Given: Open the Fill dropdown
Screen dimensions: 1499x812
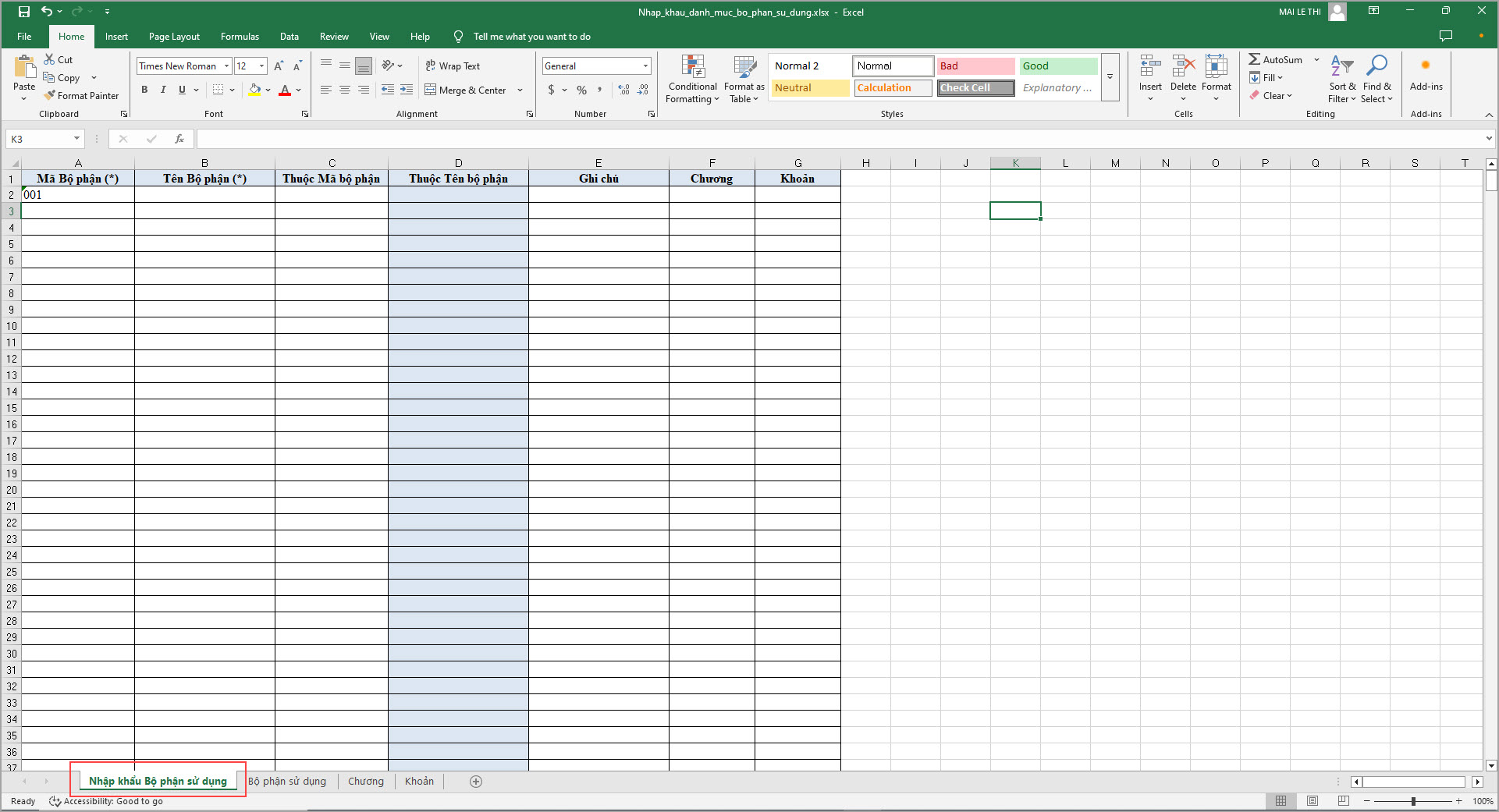Looking at the screenshot, I should (x=1266, y=78).
